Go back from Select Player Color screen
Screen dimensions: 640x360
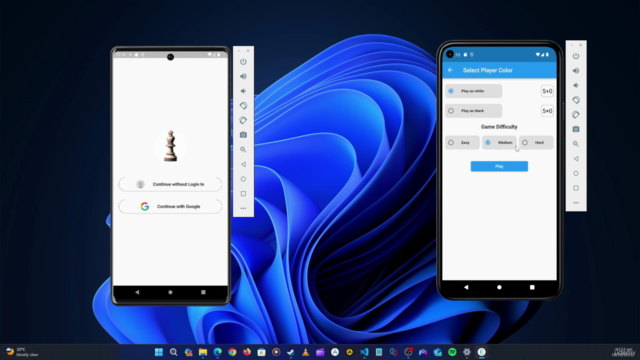pos(451,70)
